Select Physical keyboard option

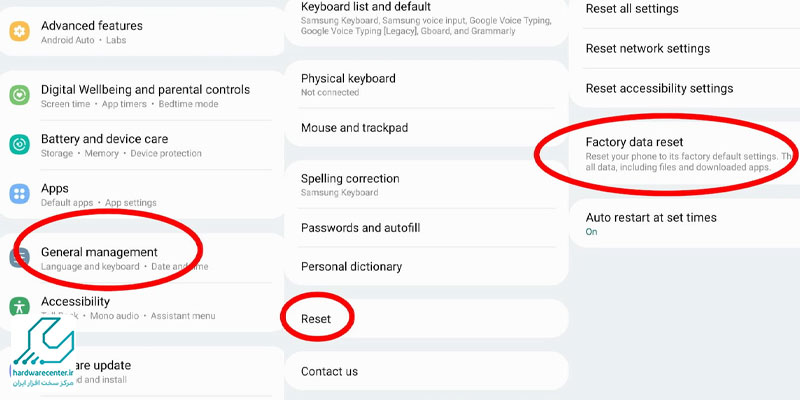point(348,79)
